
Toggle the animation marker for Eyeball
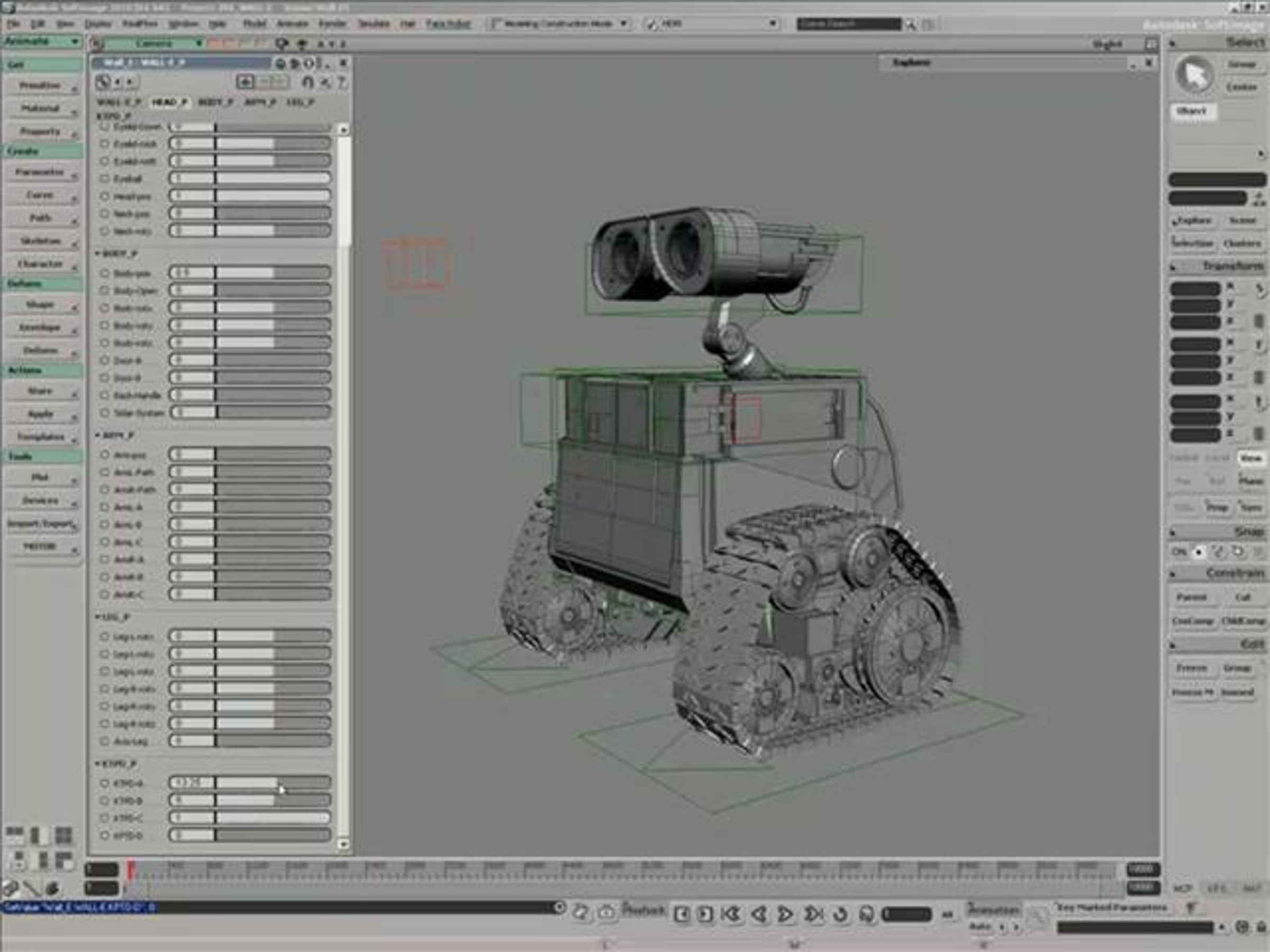pyautogui.click(x=104, y=178)
